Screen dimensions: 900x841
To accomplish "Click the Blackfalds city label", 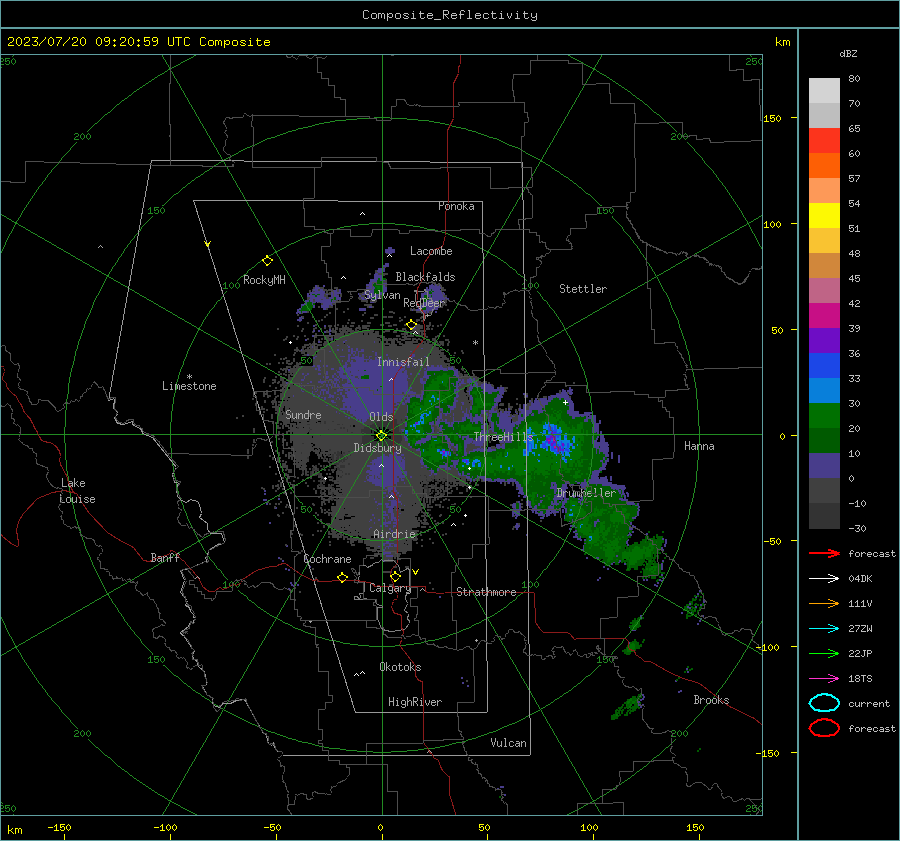I will click(425, 277).
